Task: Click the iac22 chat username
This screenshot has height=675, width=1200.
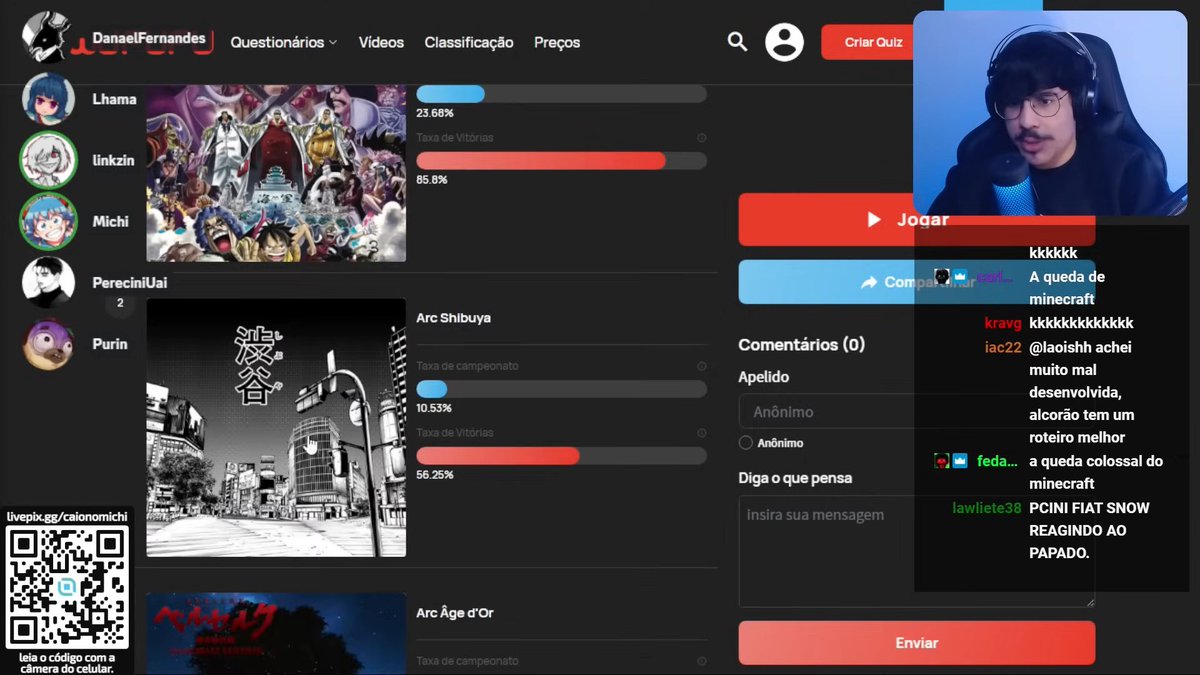Action: (1003, 348)
